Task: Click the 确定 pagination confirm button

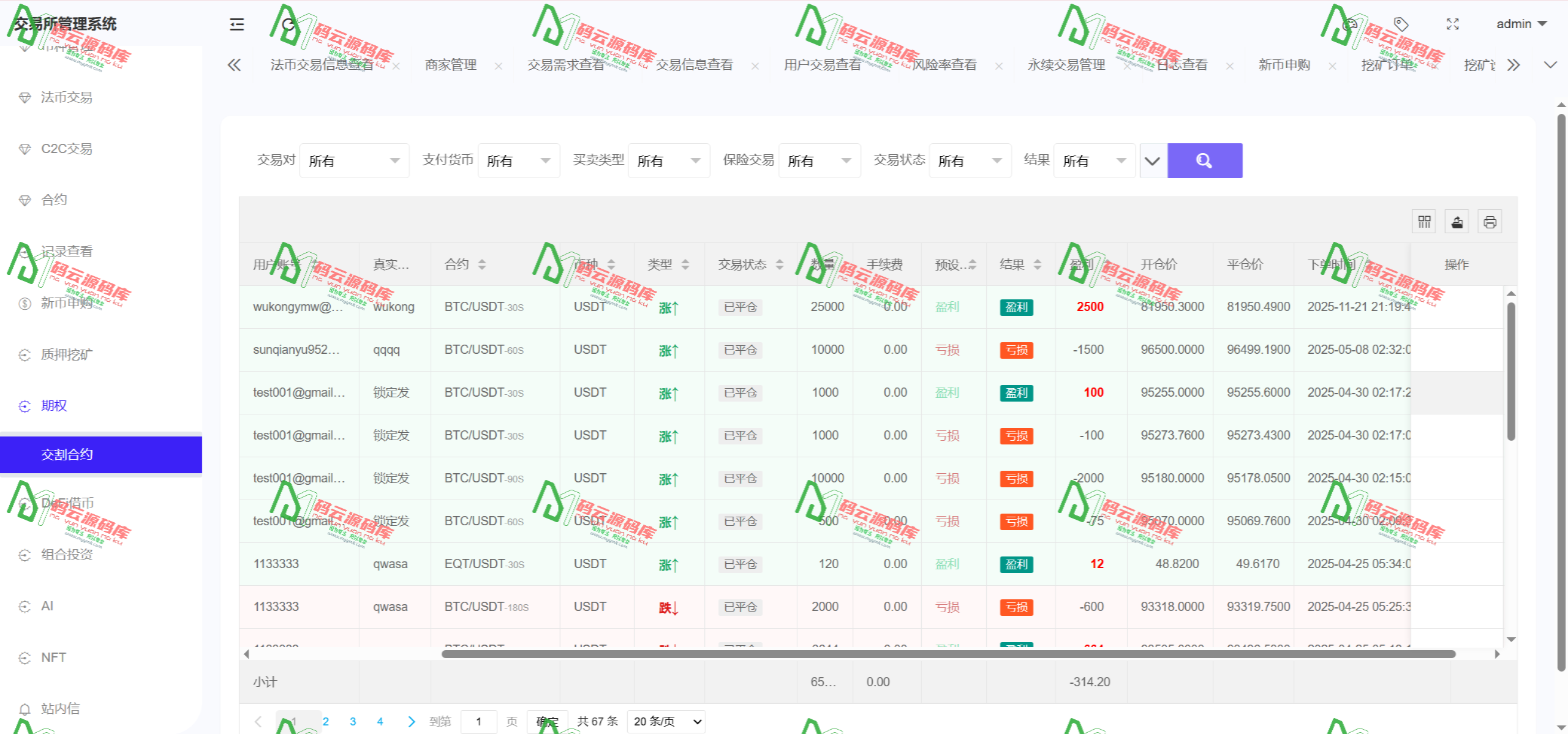Action: 547,721
